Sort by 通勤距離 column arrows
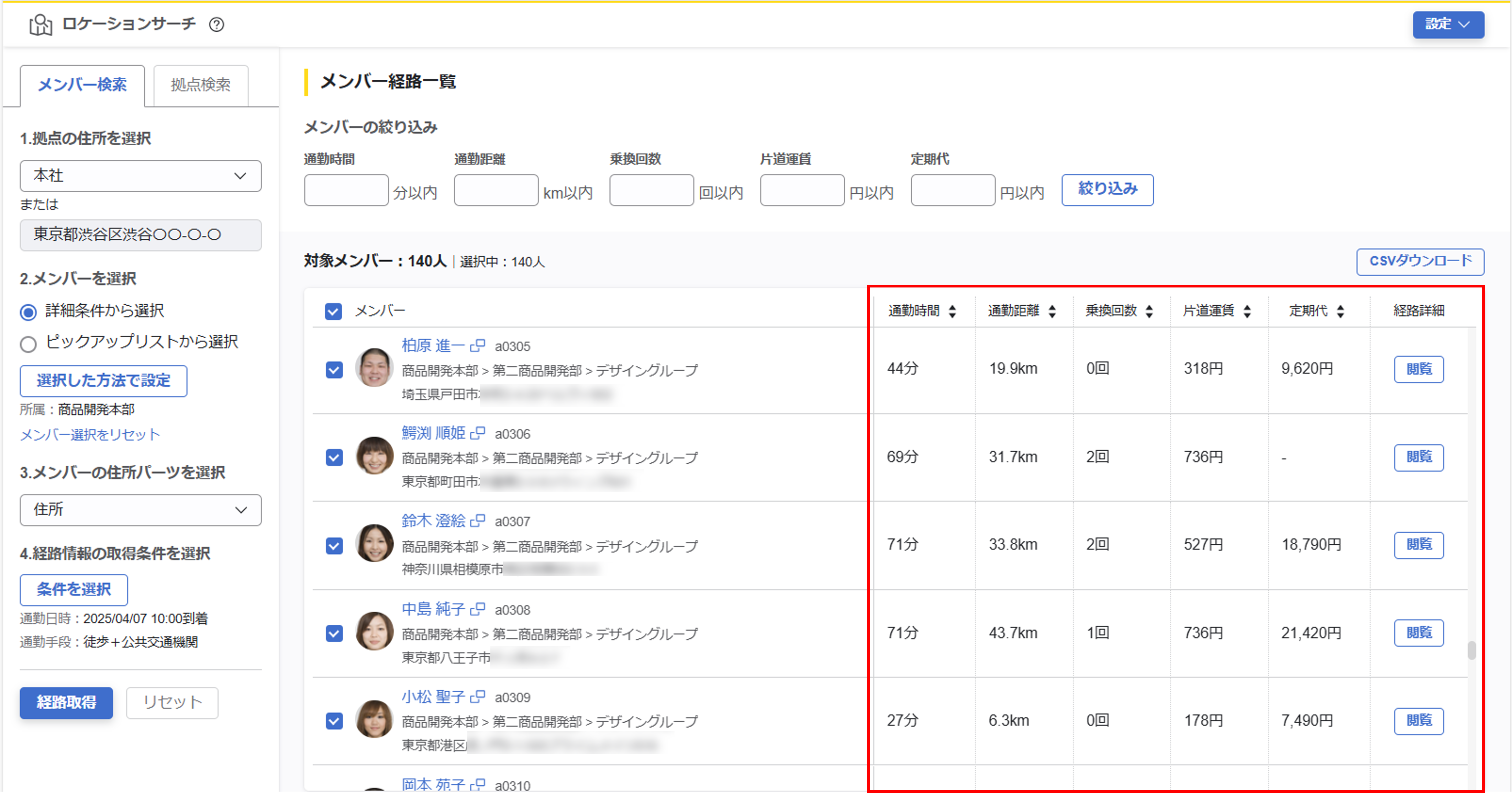Screen dimensions: 1512x793 (x=1052, y=311)
